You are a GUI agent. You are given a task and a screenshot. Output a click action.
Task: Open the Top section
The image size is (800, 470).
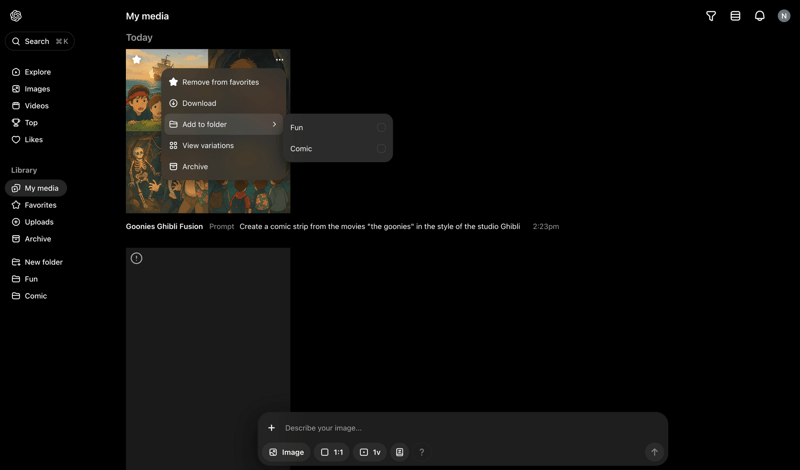pyautogui.click(x=24, y=122)
